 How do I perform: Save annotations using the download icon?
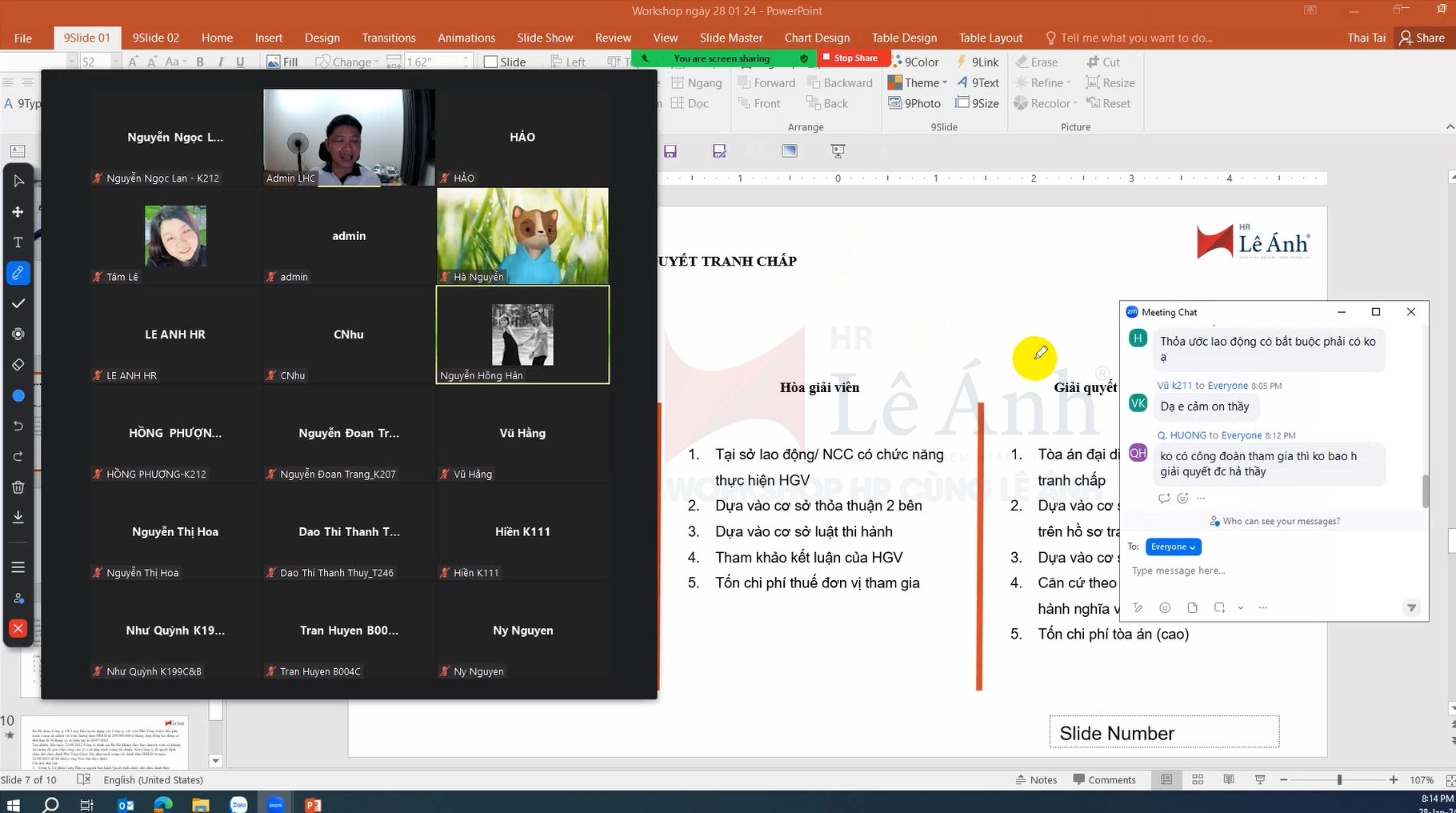point(18,518)
